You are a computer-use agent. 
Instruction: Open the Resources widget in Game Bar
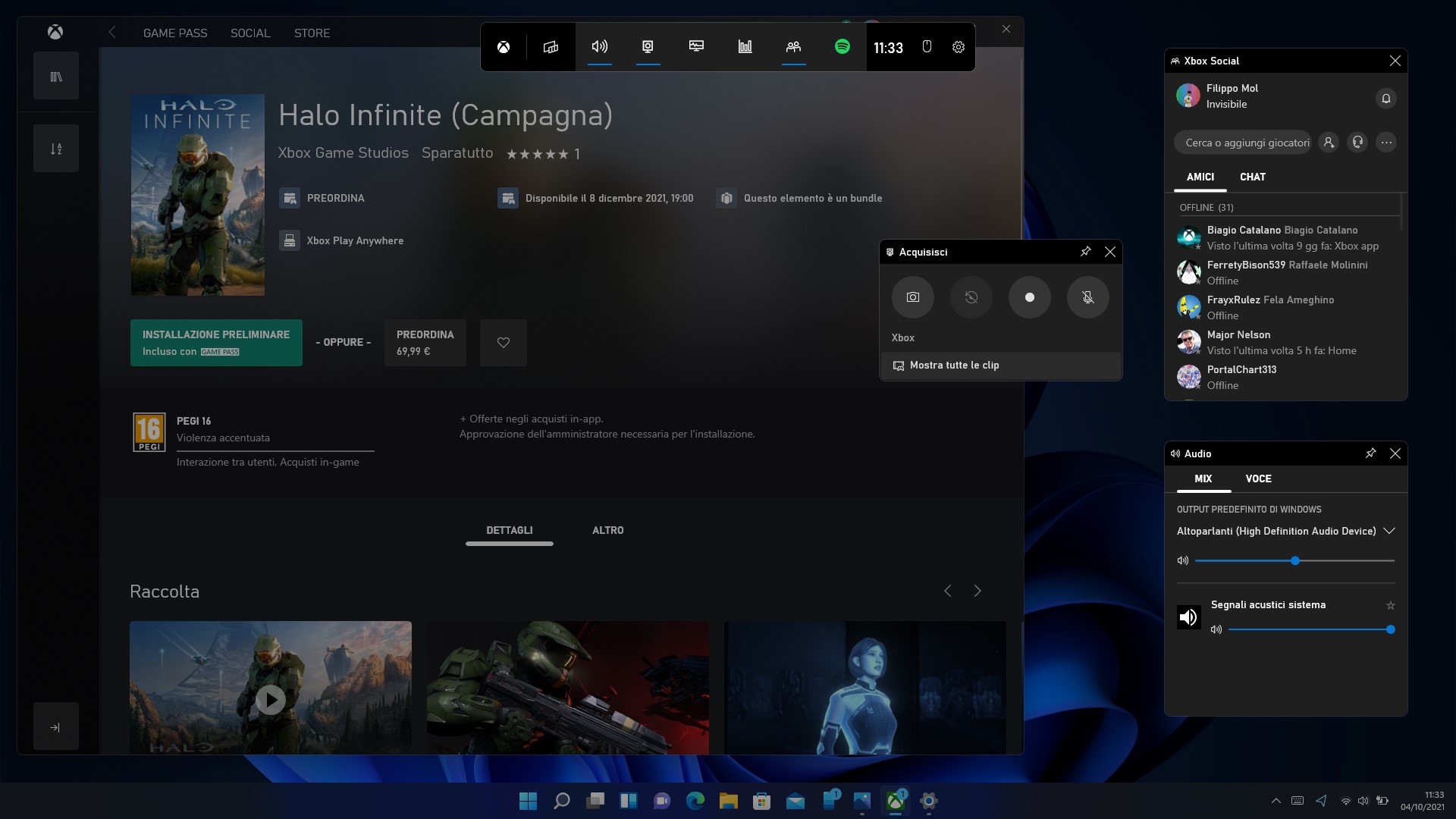(x=745, y=47)
